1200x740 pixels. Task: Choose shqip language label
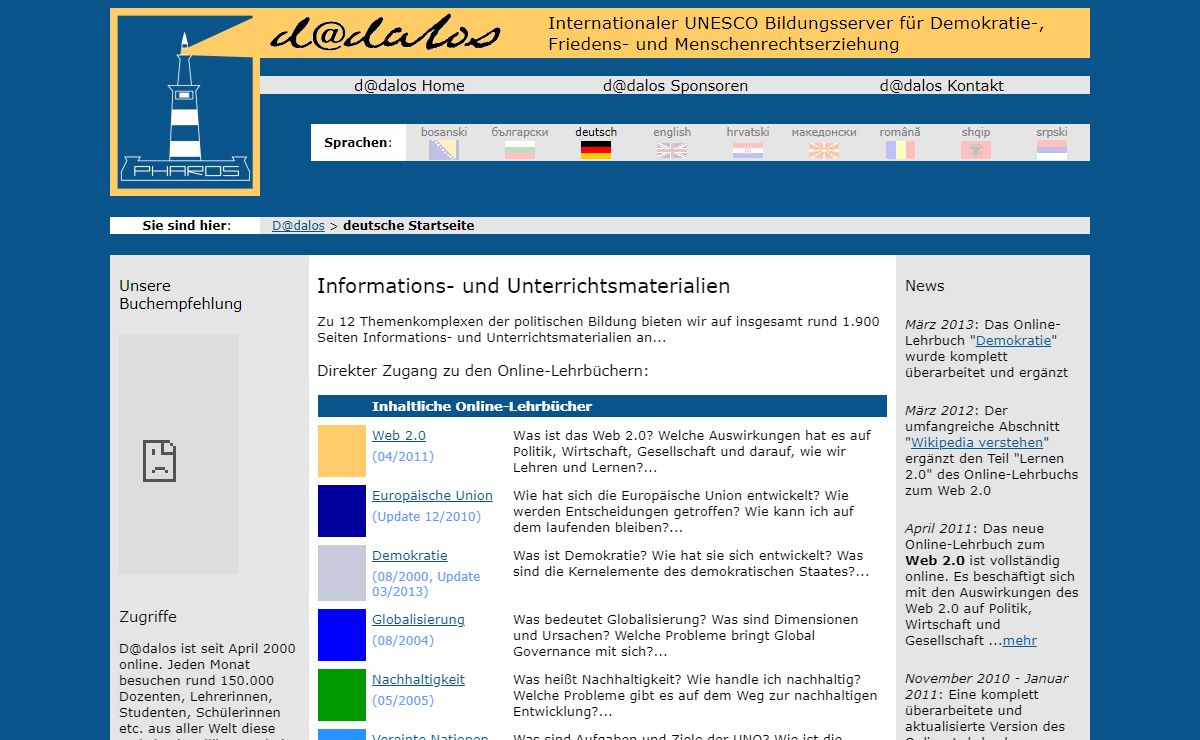[976, 132]
